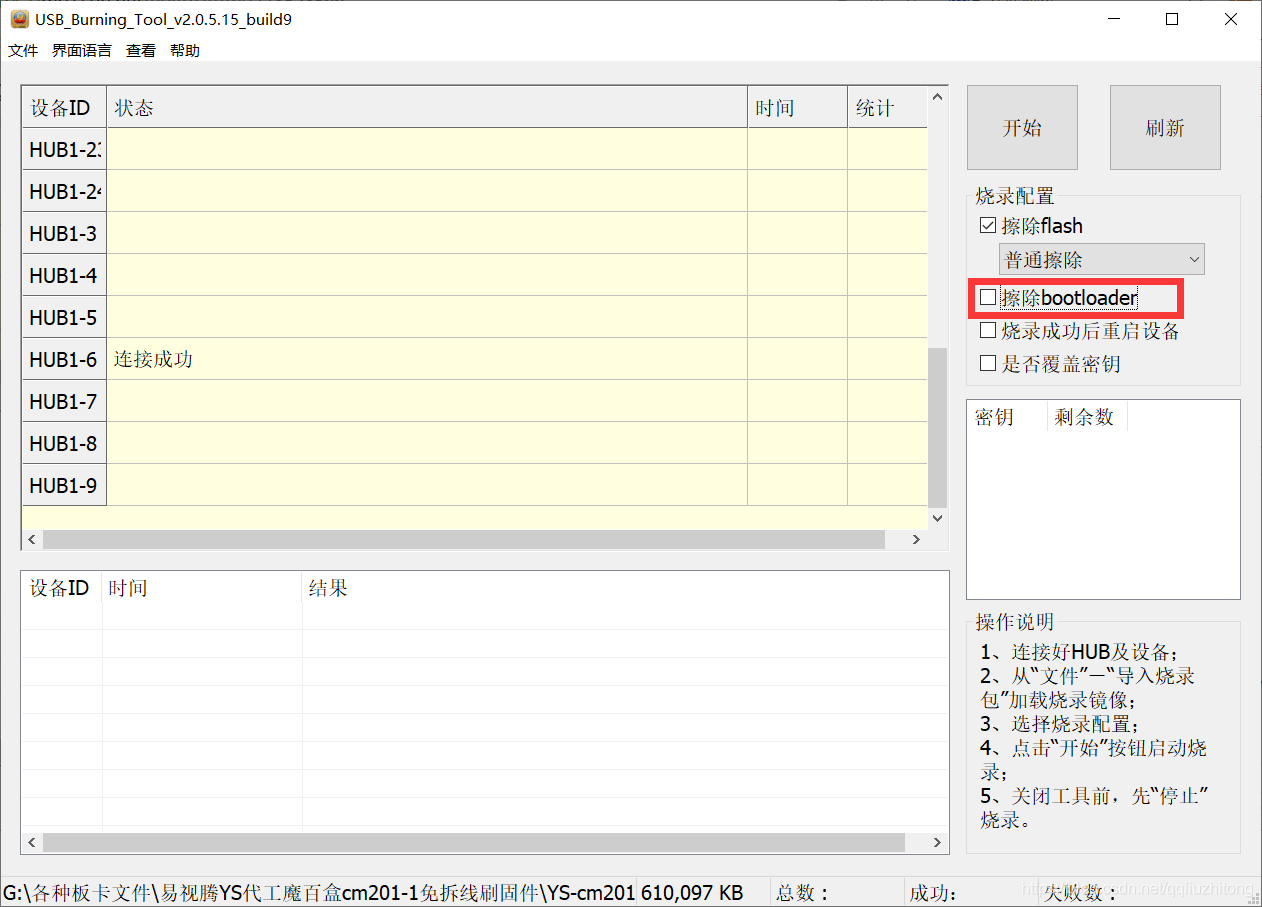
Task: Enable the 擦除bootloader checkbox
Action: pyautogui.click(x=987, y=296)
